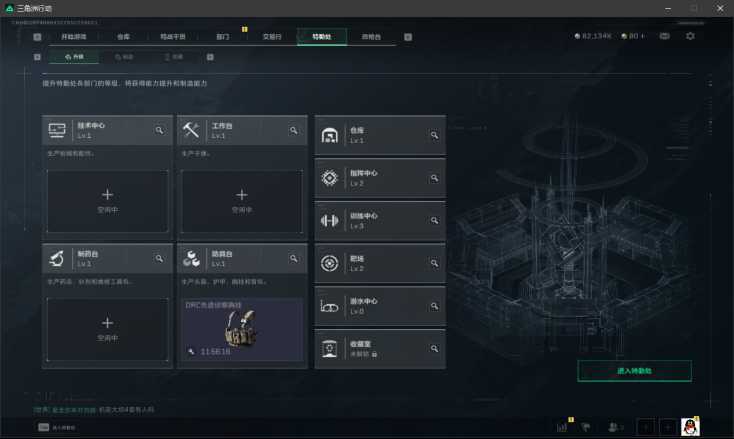Click the Technology Center monitor icon
The height and width of the screenshot is (439, 734).
point(57,130)
